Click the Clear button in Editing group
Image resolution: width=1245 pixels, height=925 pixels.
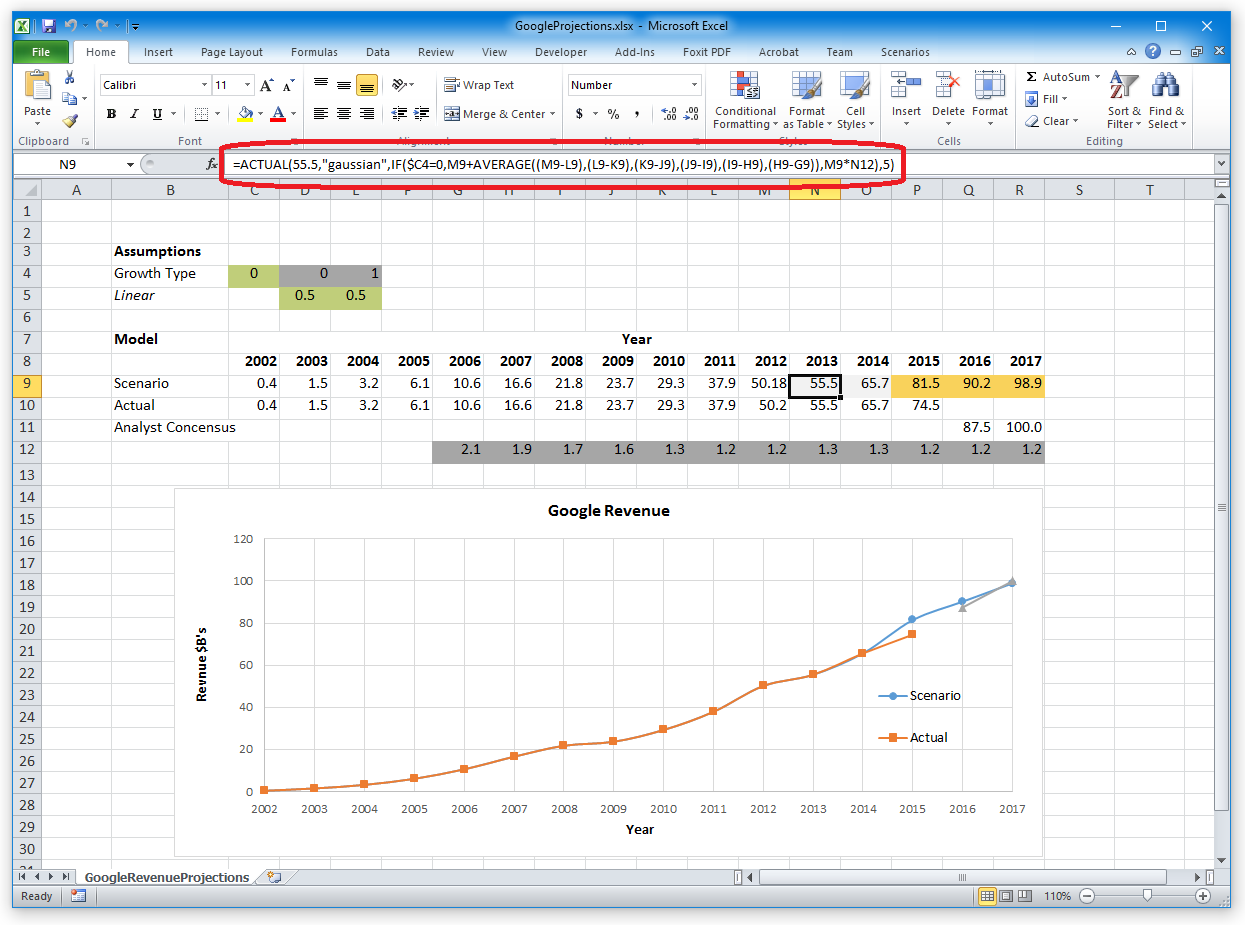pos(1051,121)
